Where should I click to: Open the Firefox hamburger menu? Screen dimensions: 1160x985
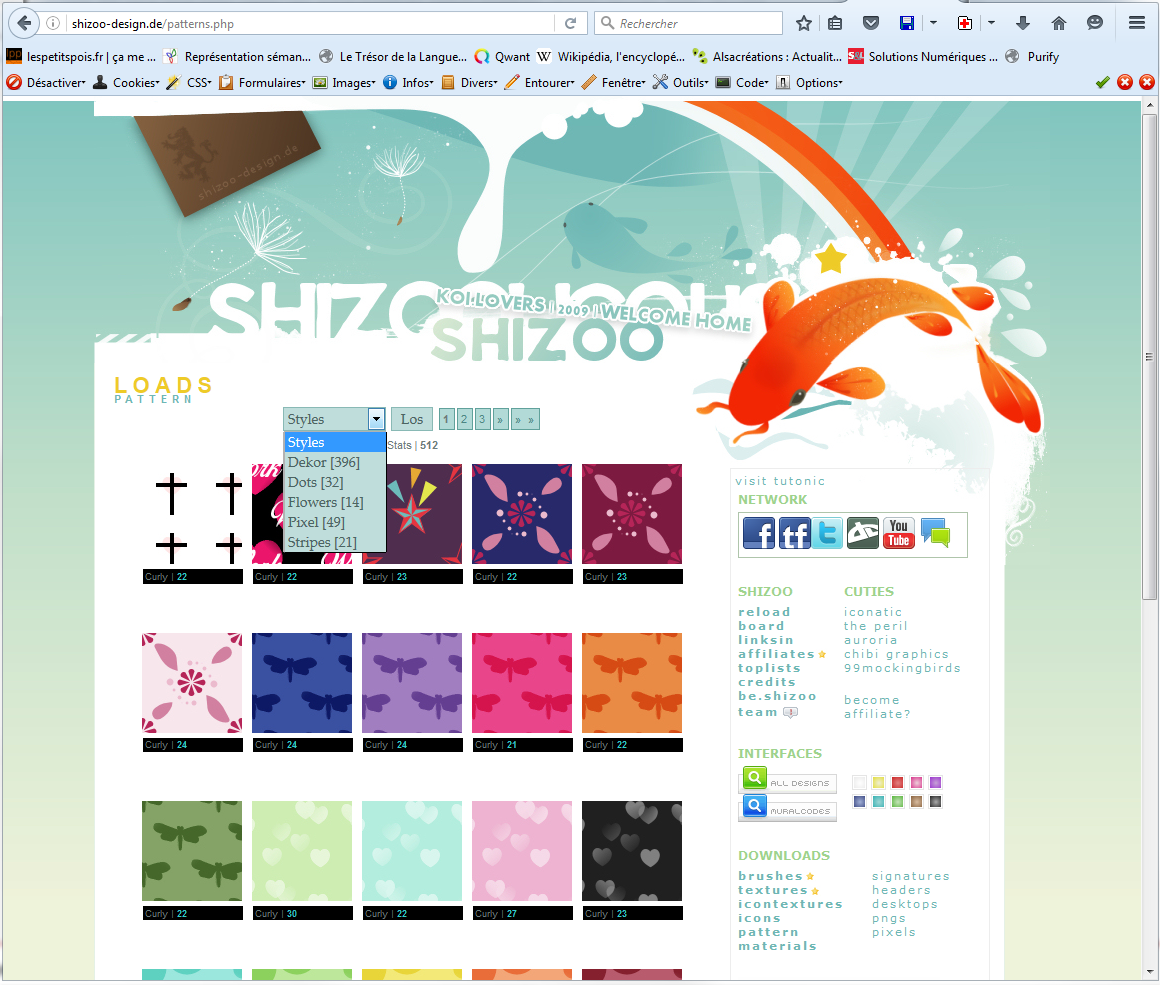pyautogui.click(x=1137, y=24)
